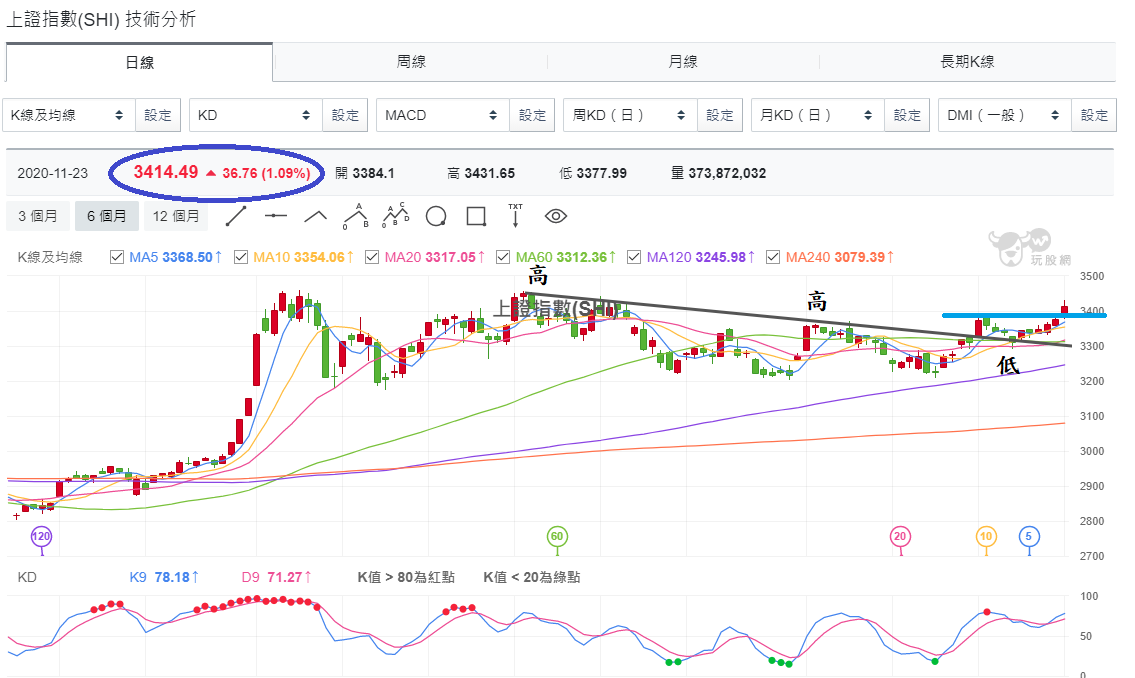Click the opening price 3384.1
Viewport: 1135px width, 678px height.
click(x=374, y=174)
